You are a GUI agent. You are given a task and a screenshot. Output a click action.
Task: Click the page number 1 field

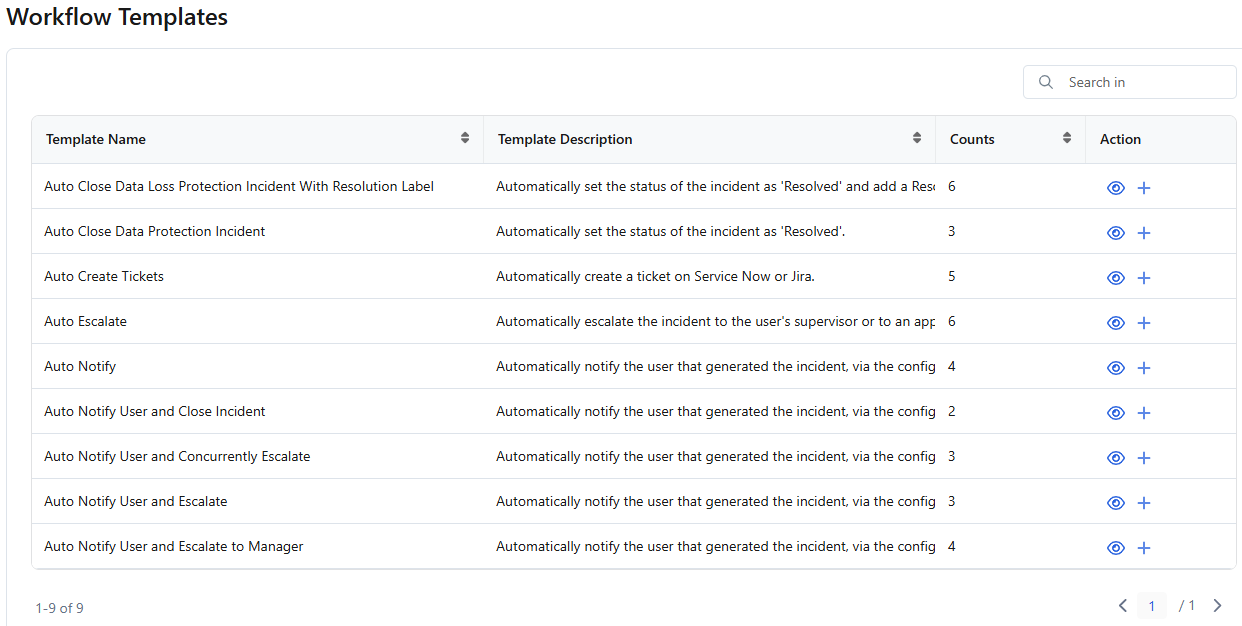[x=1152, y=605]
